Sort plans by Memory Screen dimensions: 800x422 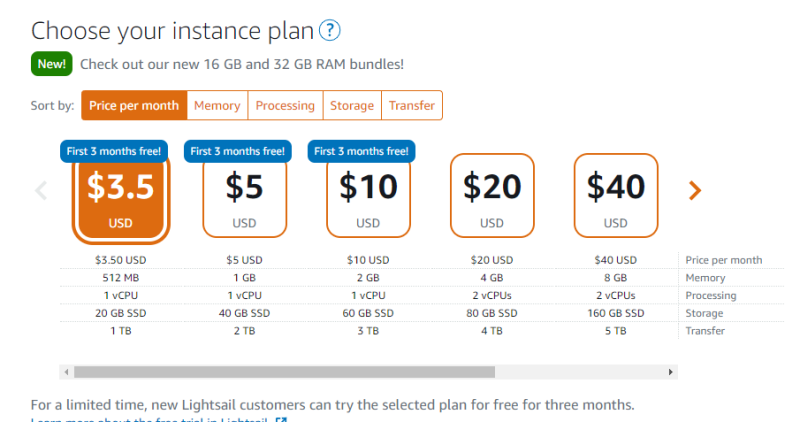217,105
